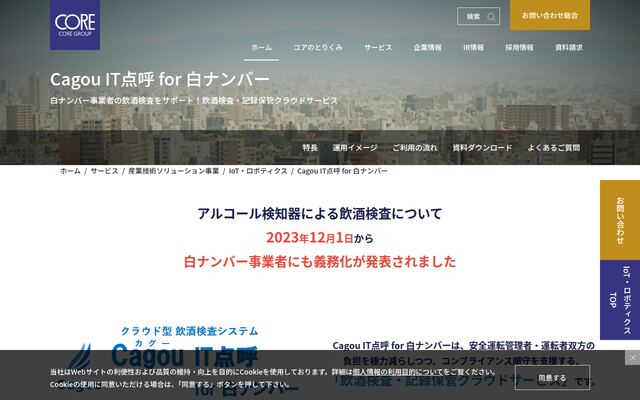Click ホーム breadcrumb link
The height and width of the screenshot is (400, 640).
tap(70, 171)
